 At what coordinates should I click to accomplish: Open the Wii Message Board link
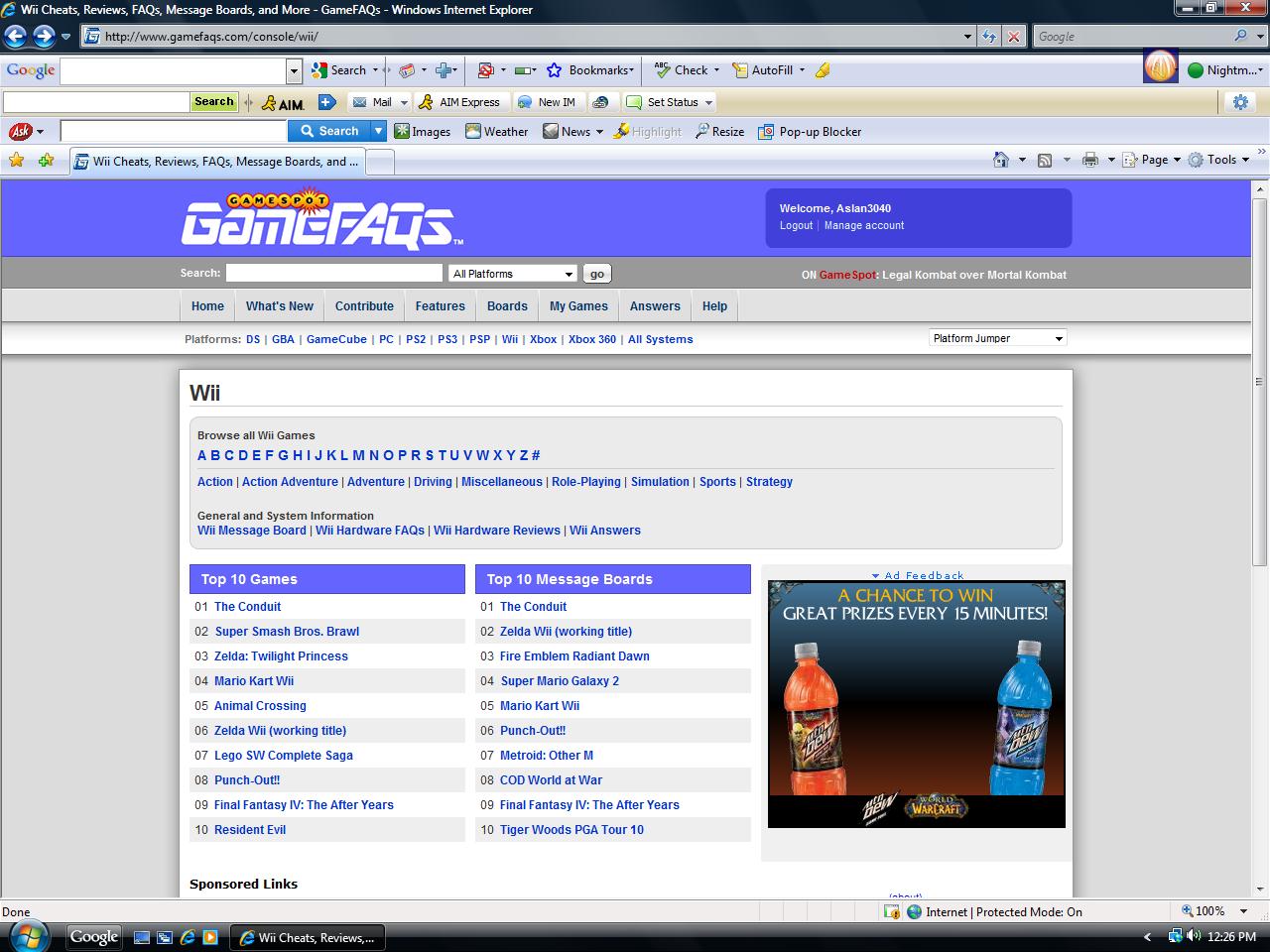[252, 531]
